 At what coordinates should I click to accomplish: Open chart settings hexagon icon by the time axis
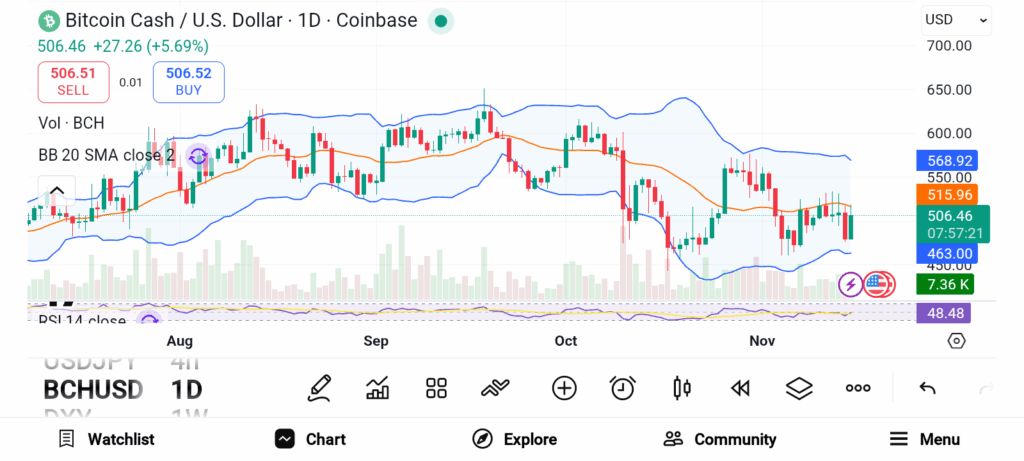coord(956,341)
